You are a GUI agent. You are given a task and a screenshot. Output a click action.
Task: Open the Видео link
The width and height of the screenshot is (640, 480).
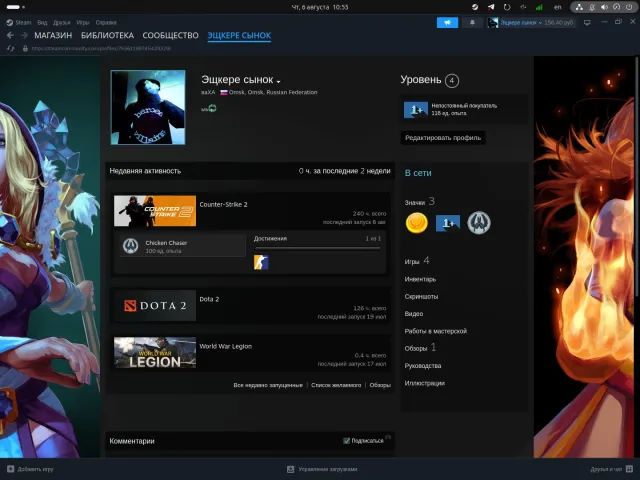point(413,314)
